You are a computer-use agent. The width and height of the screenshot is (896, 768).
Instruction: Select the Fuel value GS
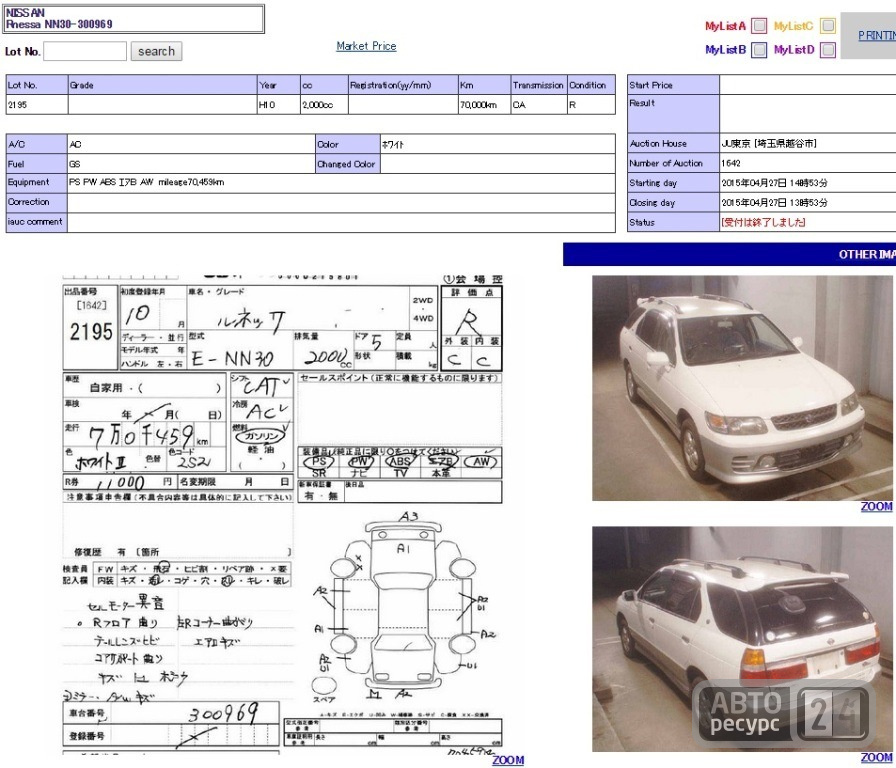click(x=75, y=164)
